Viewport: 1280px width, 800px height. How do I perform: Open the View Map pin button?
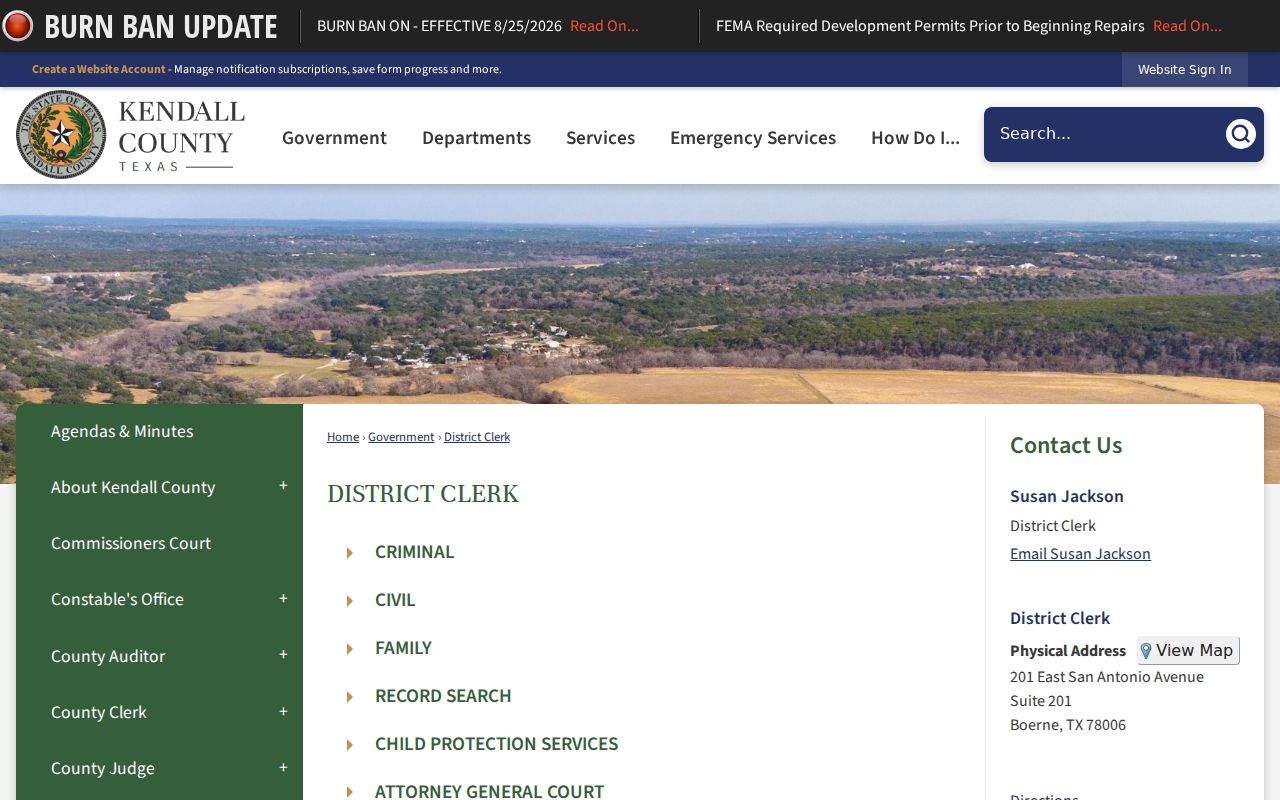(1188, 650)
